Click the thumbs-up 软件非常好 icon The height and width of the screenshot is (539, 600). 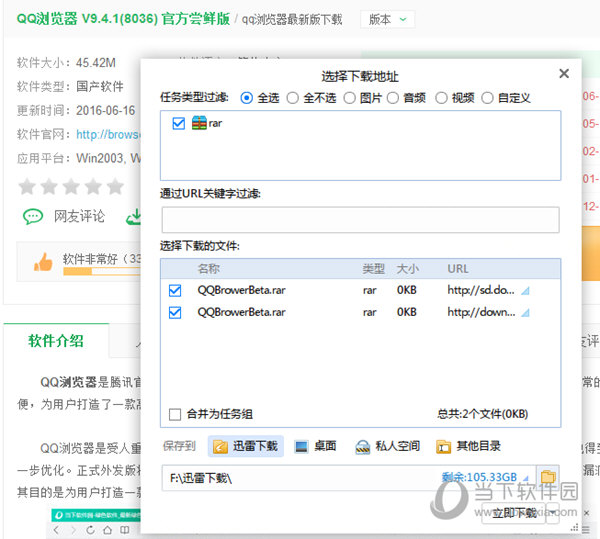tap(42, 262)
